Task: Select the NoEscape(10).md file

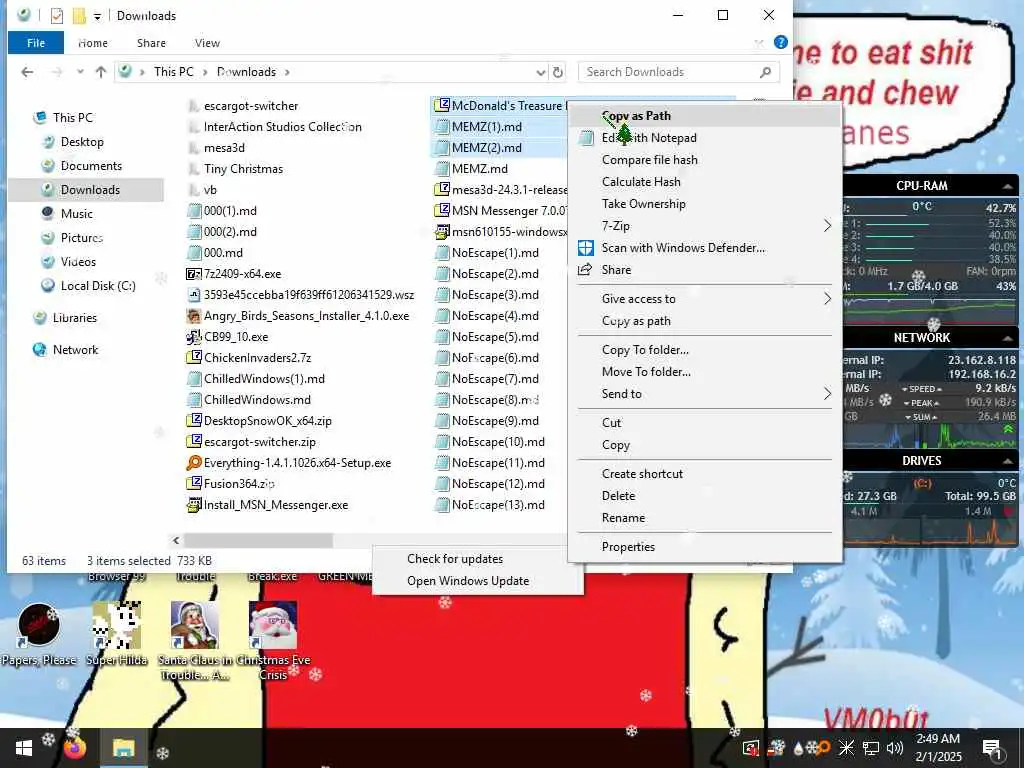Action: (490, 442)
